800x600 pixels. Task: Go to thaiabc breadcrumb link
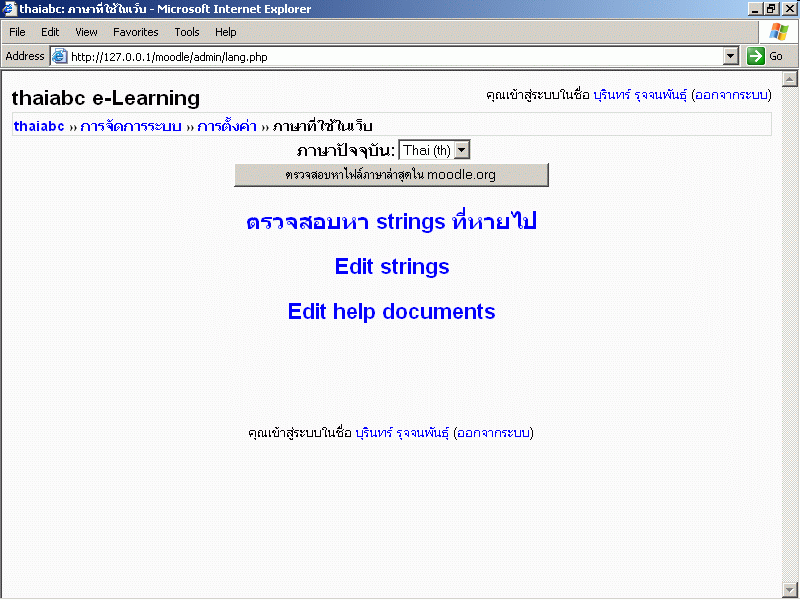39,126
